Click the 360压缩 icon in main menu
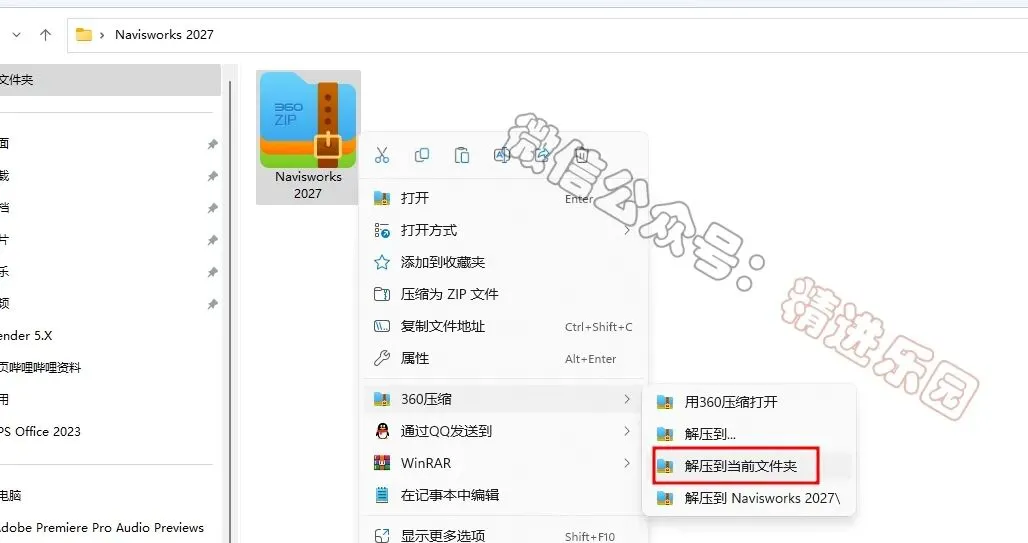The image size is (1028, 543). (382, 399)
